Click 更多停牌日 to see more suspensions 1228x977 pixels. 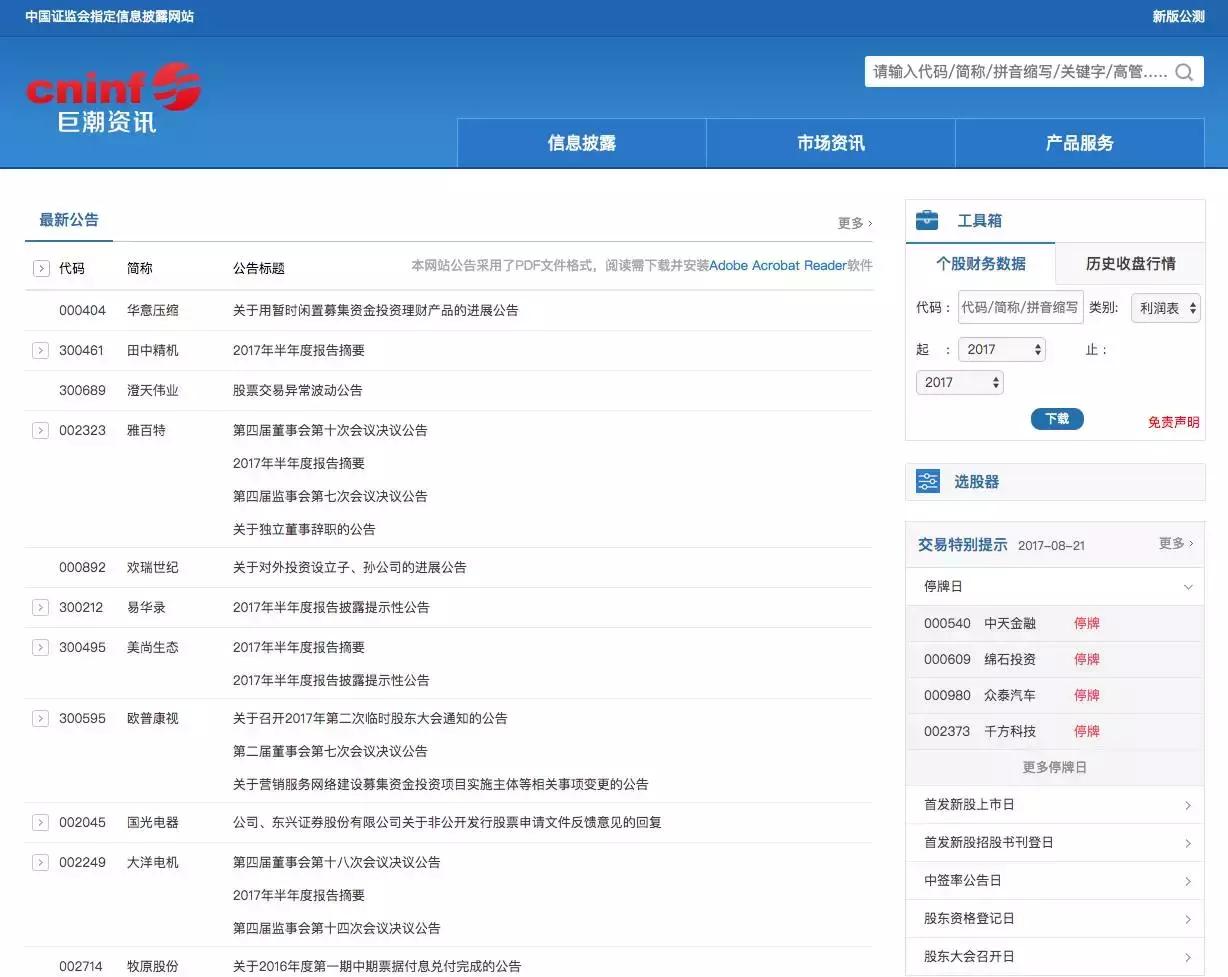pos(1054,767)
